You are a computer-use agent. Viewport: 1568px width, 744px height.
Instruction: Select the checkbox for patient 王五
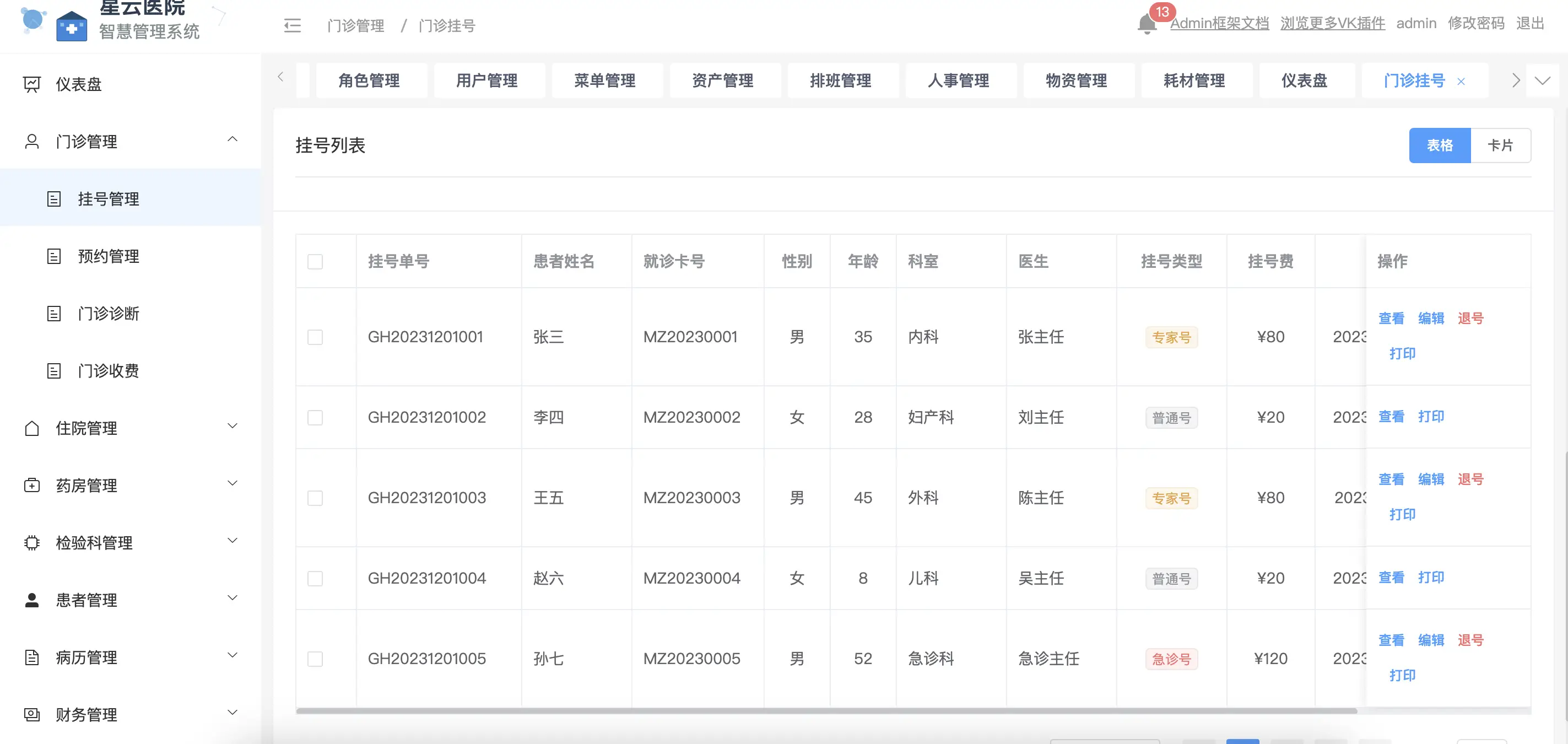[315, 498]
